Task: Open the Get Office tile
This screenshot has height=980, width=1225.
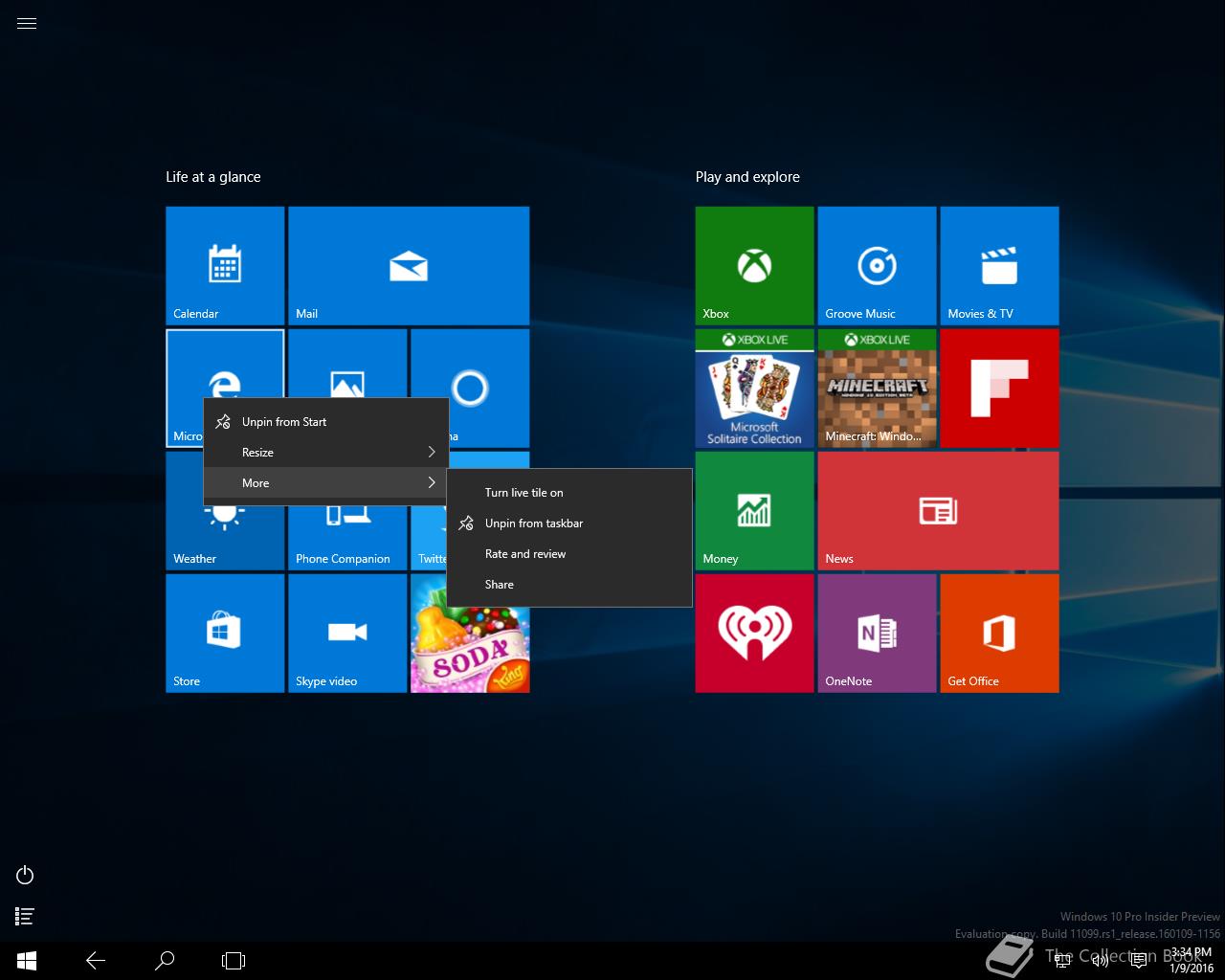Action: point(999,634)
